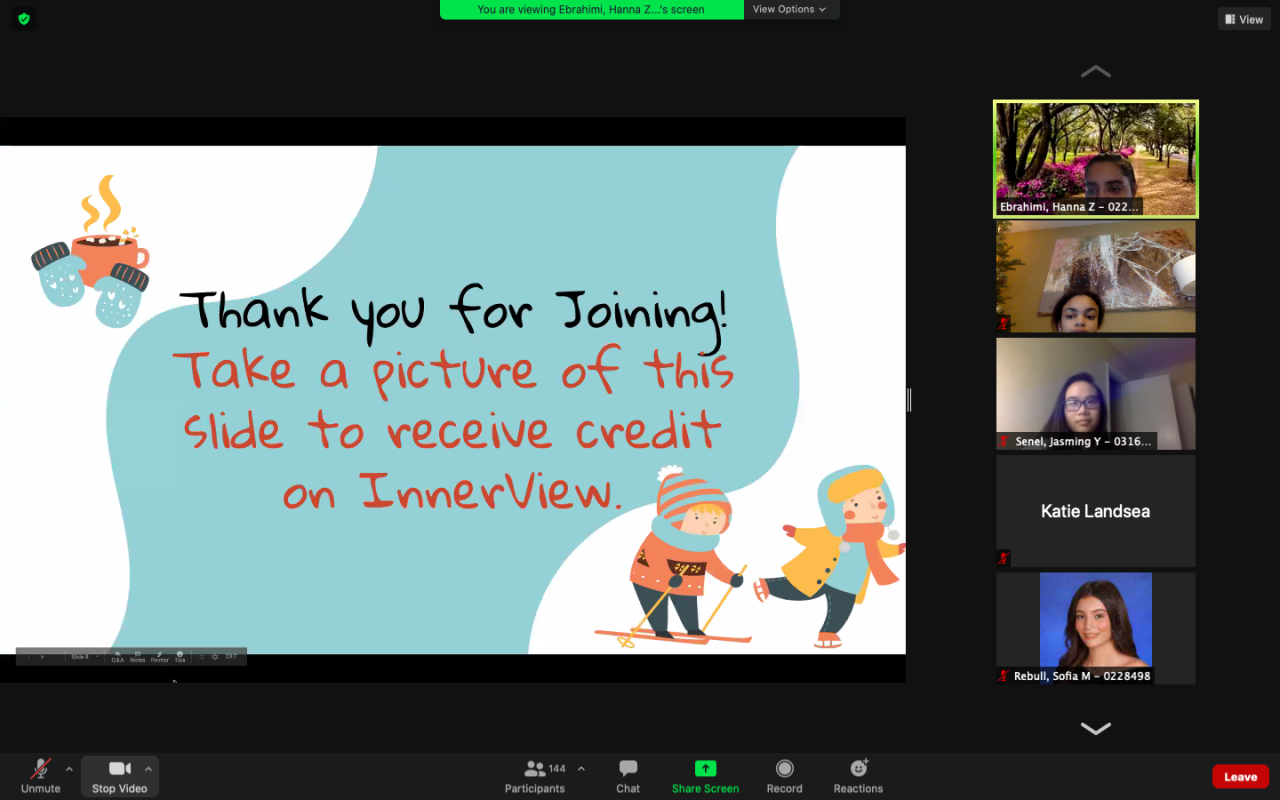Click the "Rebull, Sofia M – 0228498" name label
The image size is (1280, 800).
[x=1083, y=676]
